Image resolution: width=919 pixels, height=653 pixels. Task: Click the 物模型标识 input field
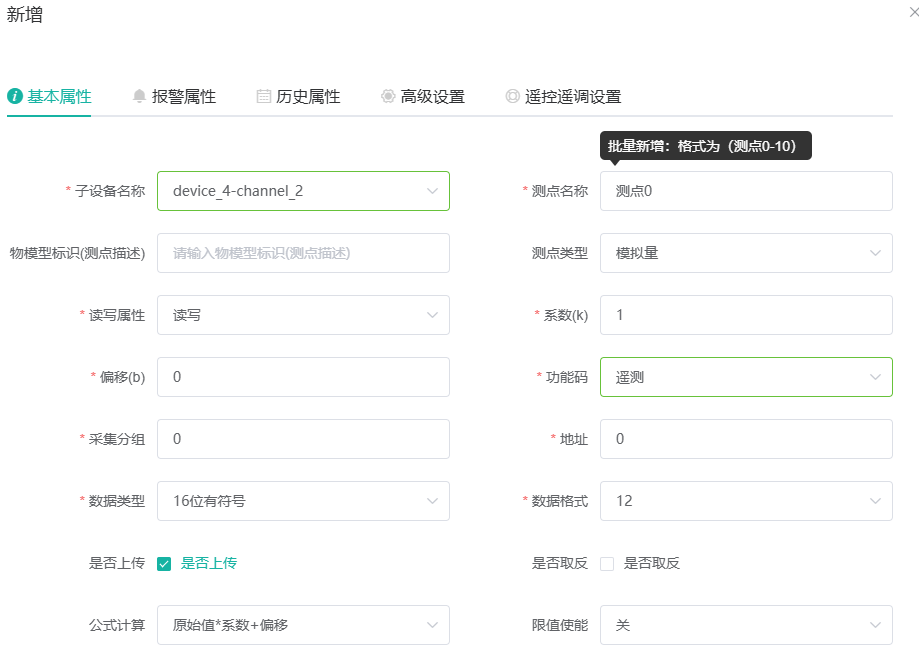pos(303,253)
